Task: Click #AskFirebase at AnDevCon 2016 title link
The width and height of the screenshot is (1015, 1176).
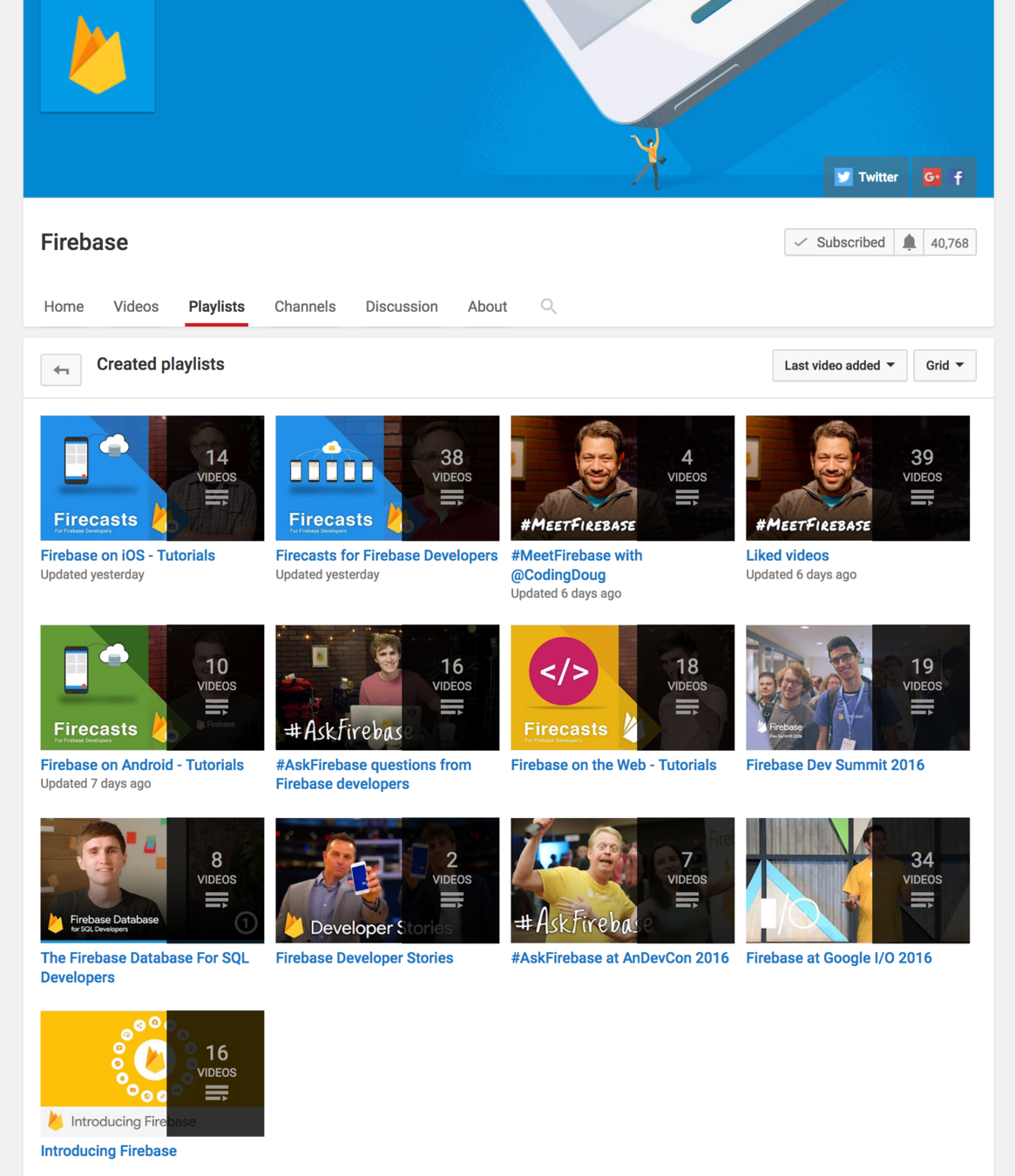Action: click(620, 958)
